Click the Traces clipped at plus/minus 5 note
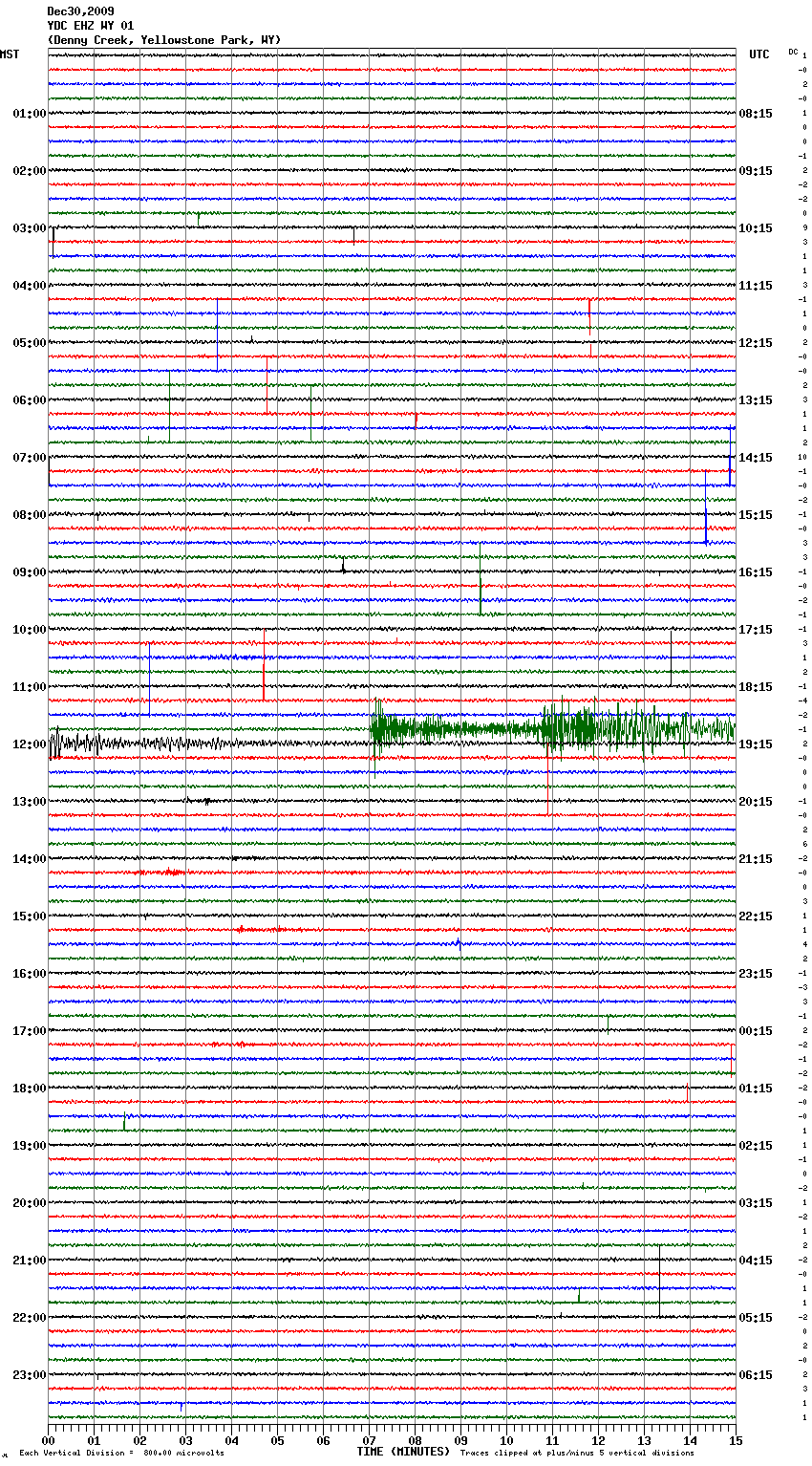This screenshot has height=1466, width=812. 577,1454
